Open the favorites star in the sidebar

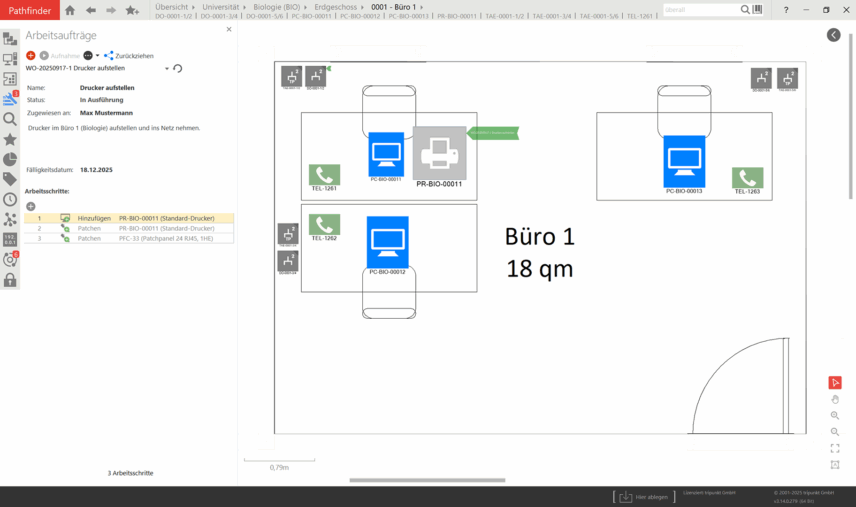pyautogui.click(x=10, y=139)
